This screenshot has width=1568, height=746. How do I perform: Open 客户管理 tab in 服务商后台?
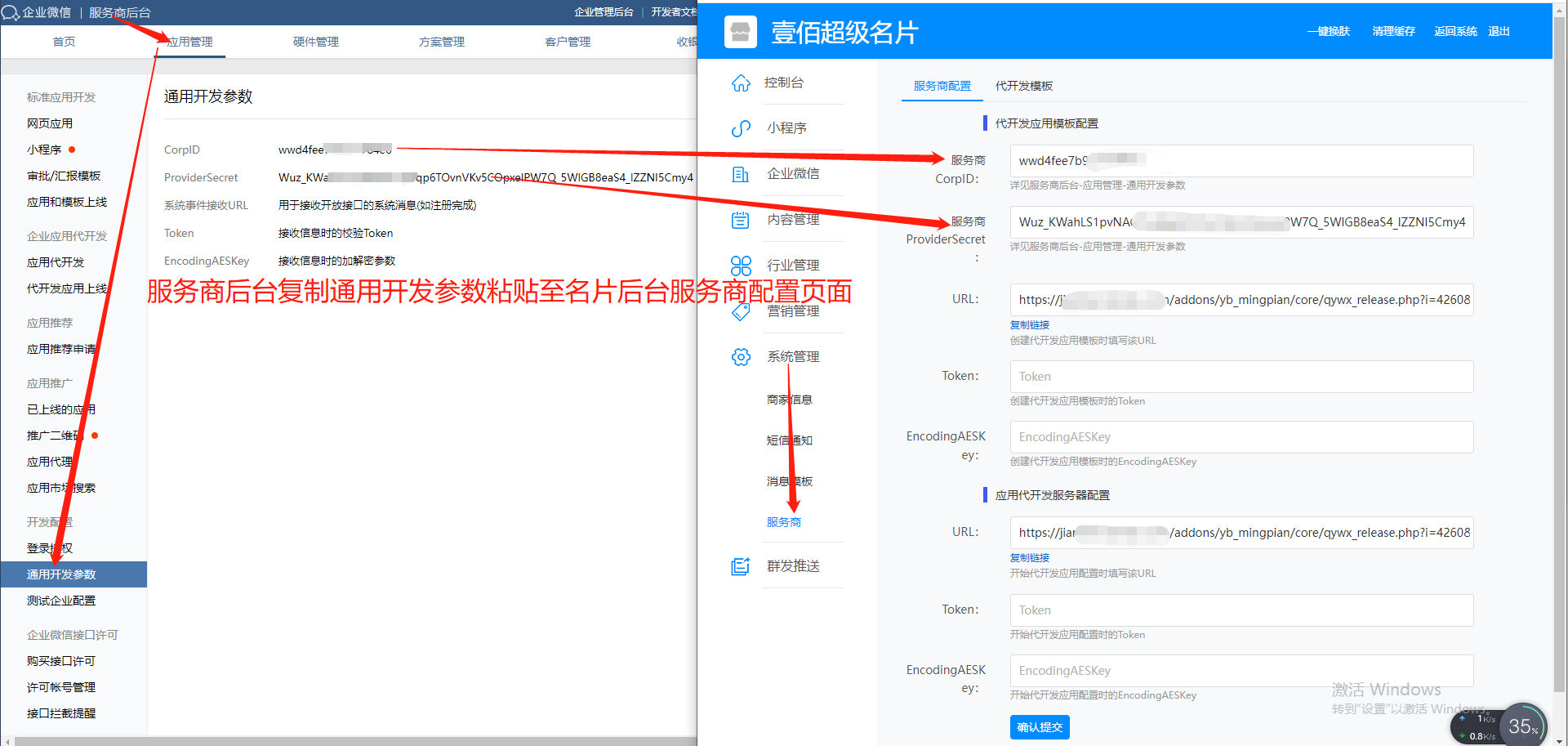568,42
